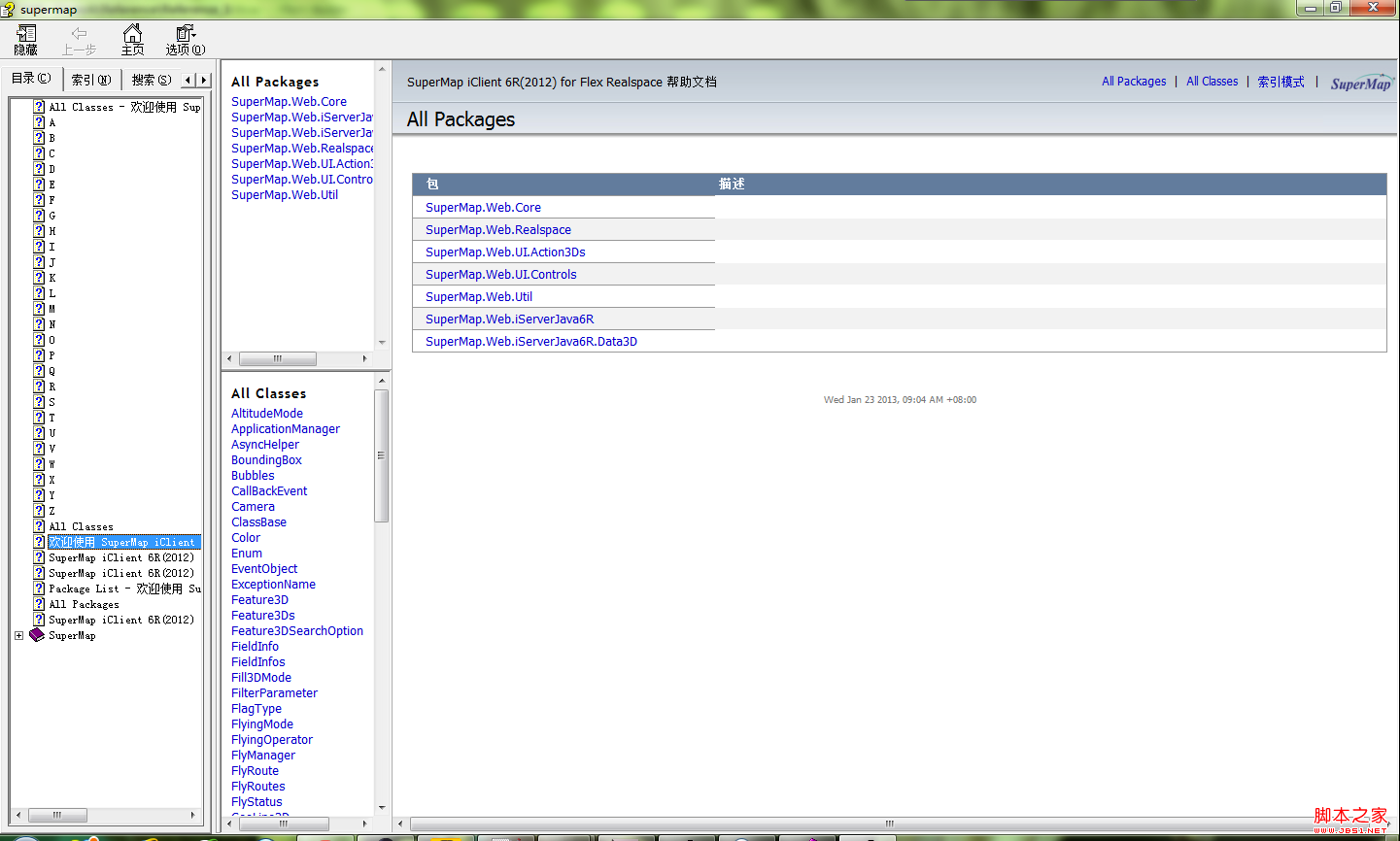Open SuperMap.Web.Realspace link in the table
This screenshot has height=841, width=1400.
coord(497,230)
